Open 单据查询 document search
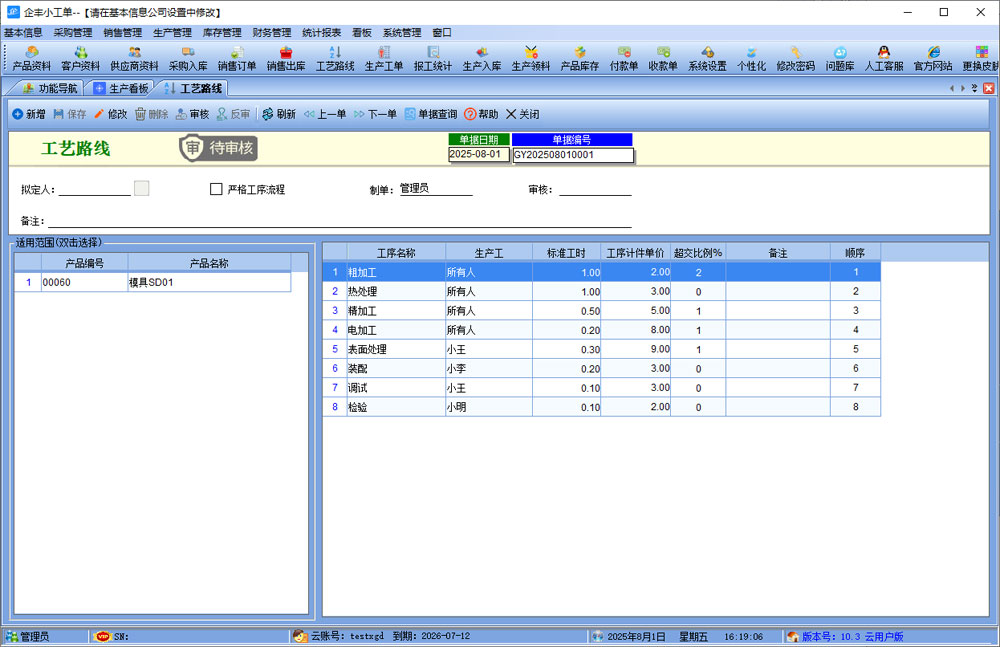1000x647 pixels. click(x=430, y=114)
